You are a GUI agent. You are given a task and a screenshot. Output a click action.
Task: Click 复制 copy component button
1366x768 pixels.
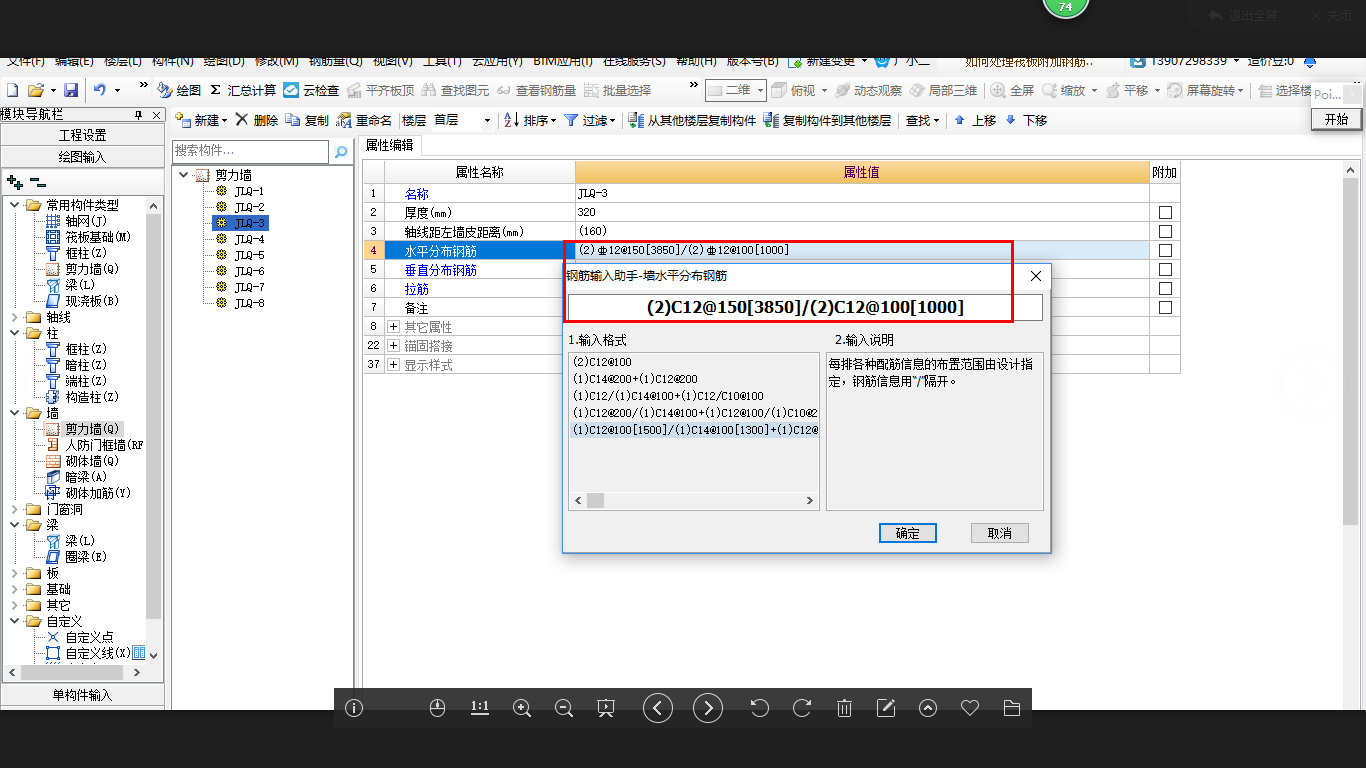pos(307,120)
